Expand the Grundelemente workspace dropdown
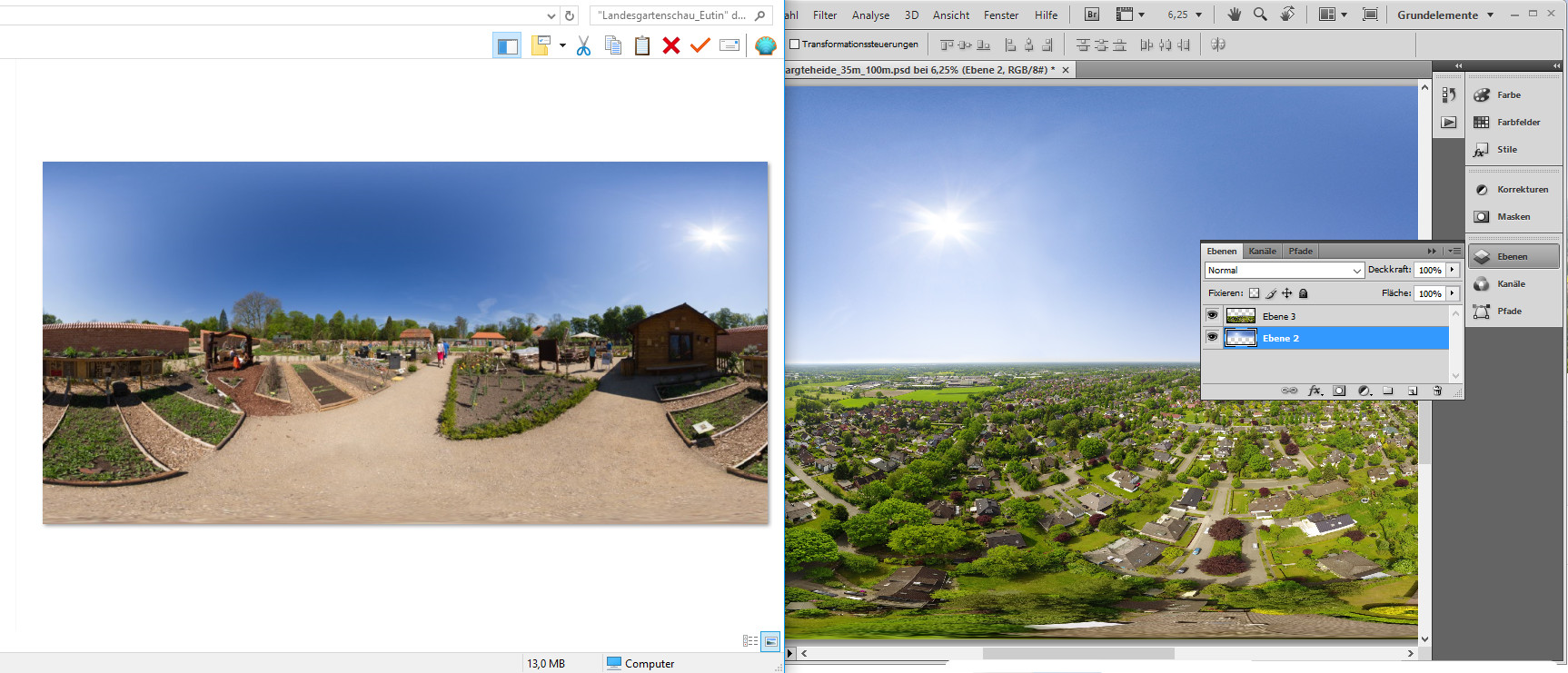 [x=1490, y=15]
